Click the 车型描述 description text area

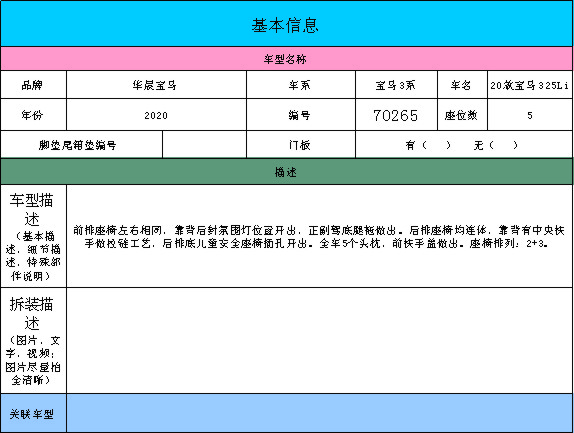(x=319, y=236)
